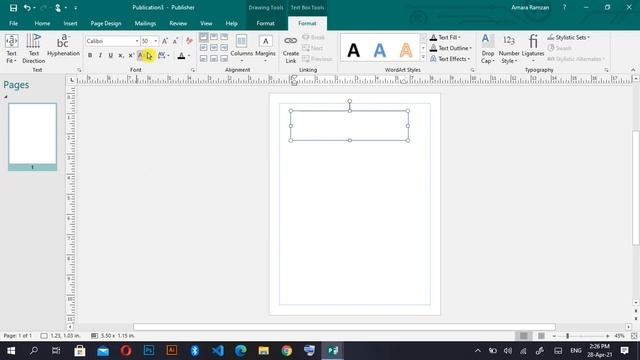640x360 pixels.
Task: Save the publication using the Save icon
Action: click(x=13, y=7)
